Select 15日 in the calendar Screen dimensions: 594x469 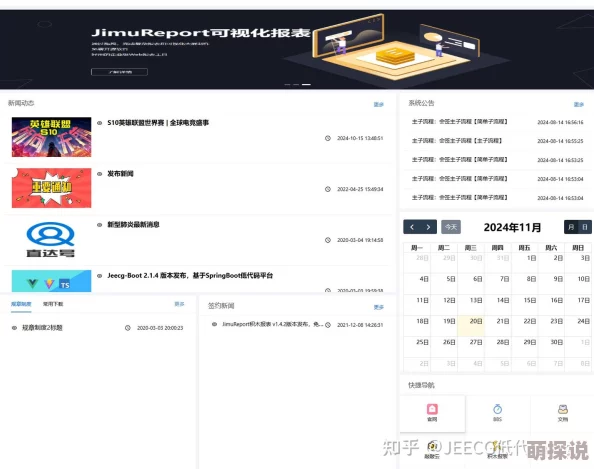(x=525, y=305)
